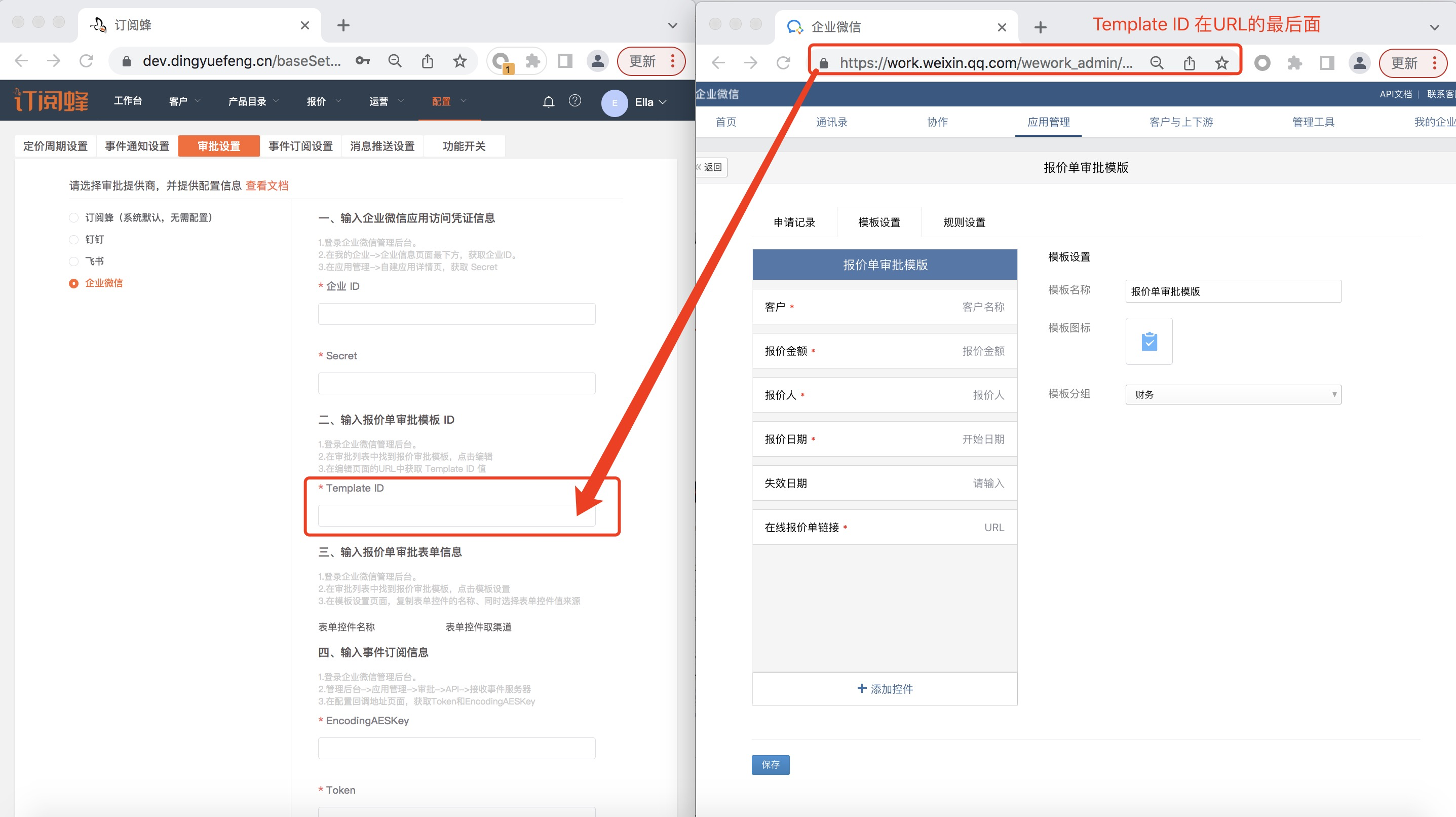1456x817 pixels.
Task: Open the 查看文档 link
Action: click(x=267, y=185)
